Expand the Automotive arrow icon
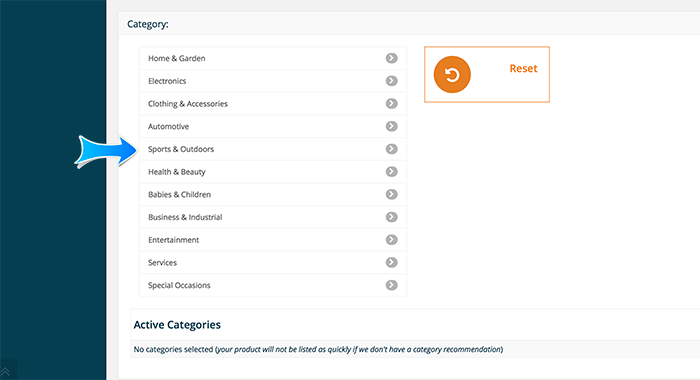This screenshot has width=700, height=380. point(392,126)
